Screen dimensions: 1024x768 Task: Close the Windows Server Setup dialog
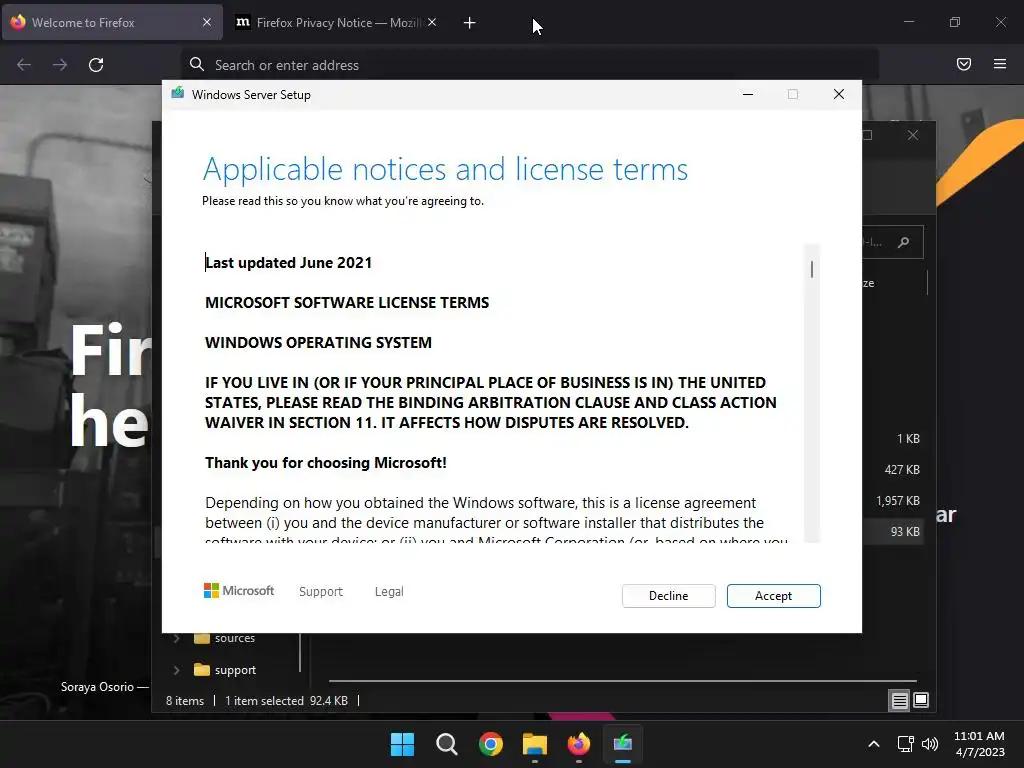point(839,95)
